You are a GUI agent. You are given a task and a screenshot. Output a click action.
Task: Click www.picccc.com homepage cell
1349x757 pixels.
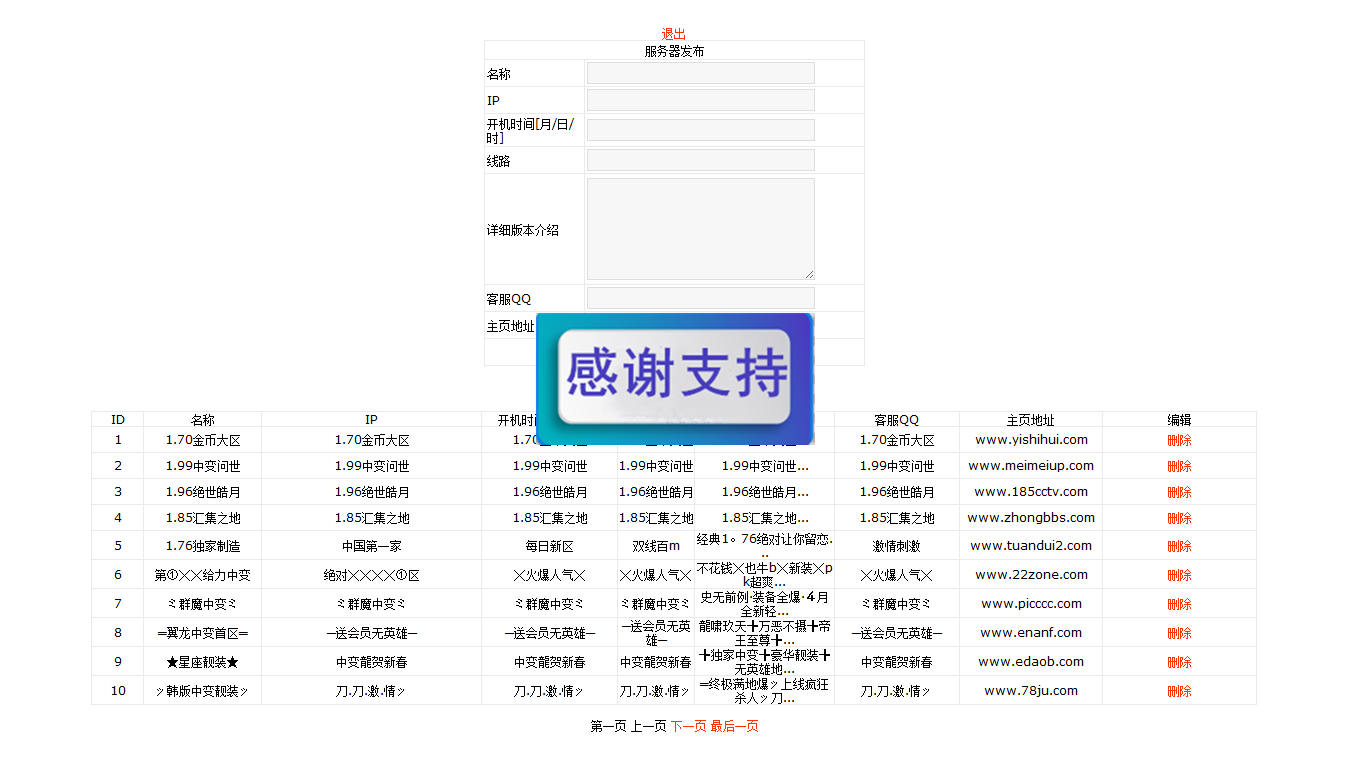coord(1031,604)
